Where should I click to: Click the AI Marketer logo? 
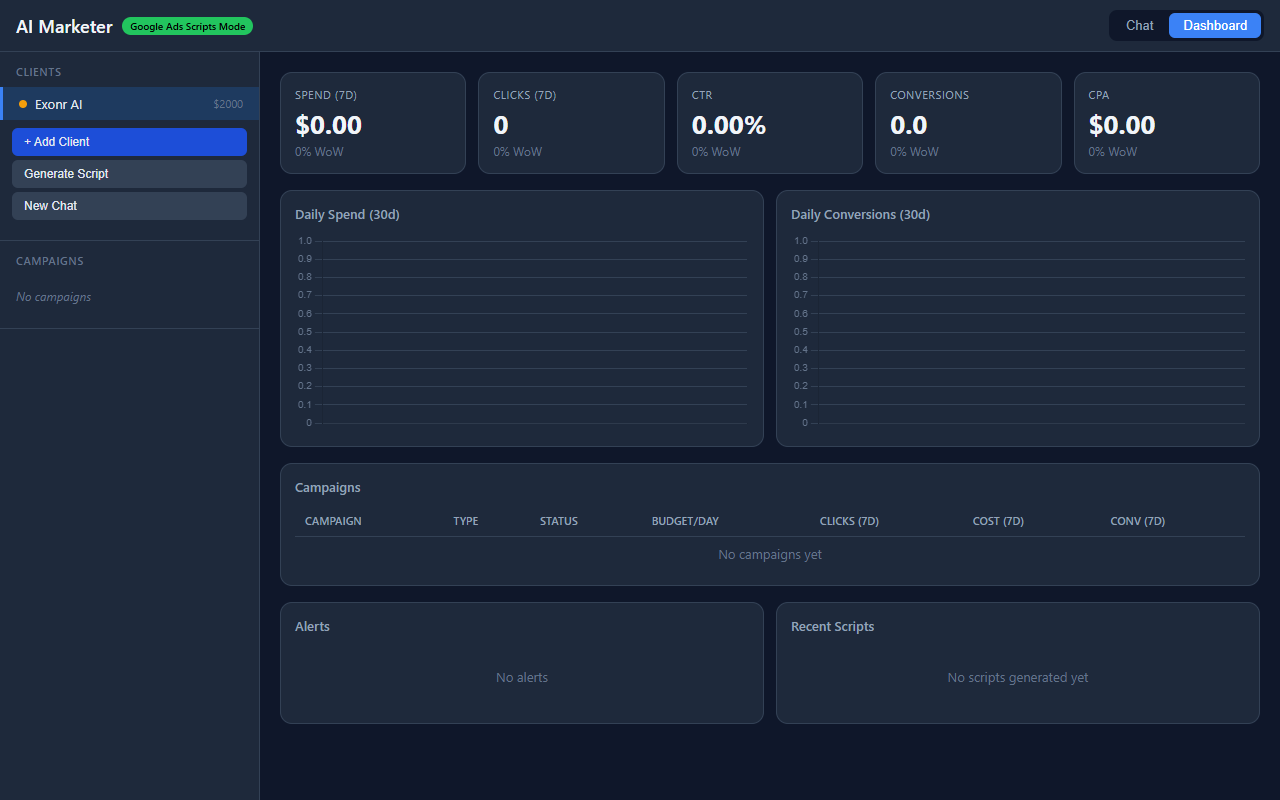63,26
